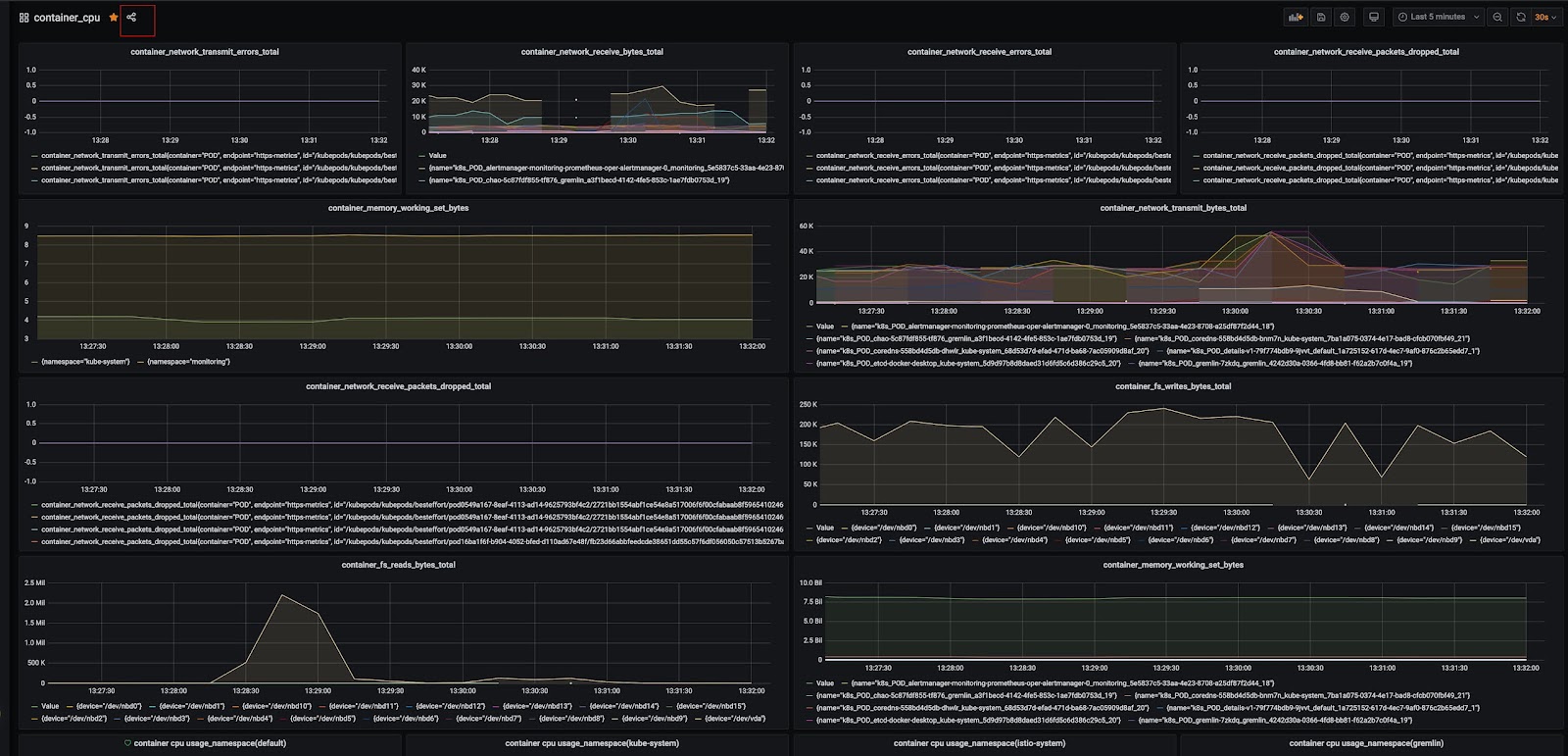Unstar the container_cpu dashboard
1568x756 pixels.
(x=114, y=17)
